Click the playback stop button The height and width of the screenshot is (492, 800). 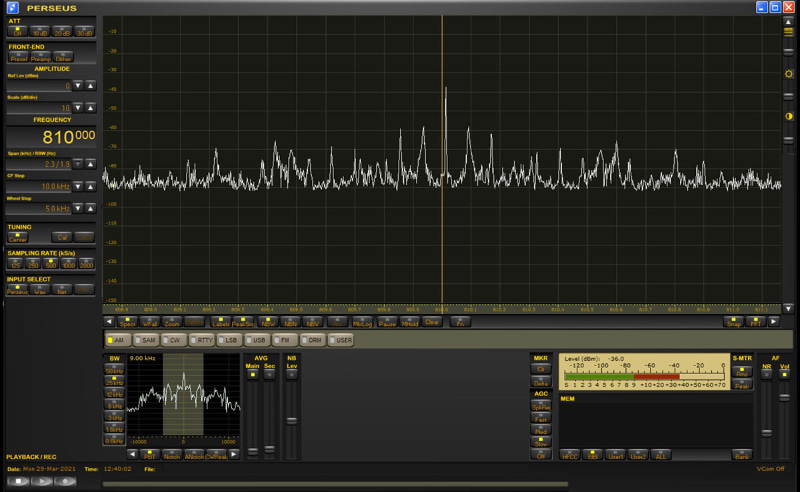[x=18, y=481]
